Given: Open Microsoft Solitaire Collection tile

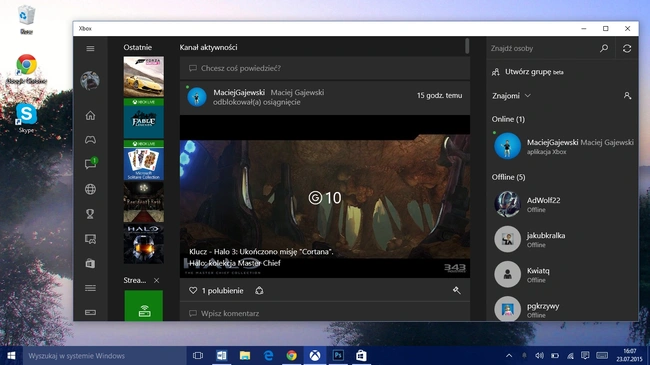Looking at the screenshot, I should [144, 160].
